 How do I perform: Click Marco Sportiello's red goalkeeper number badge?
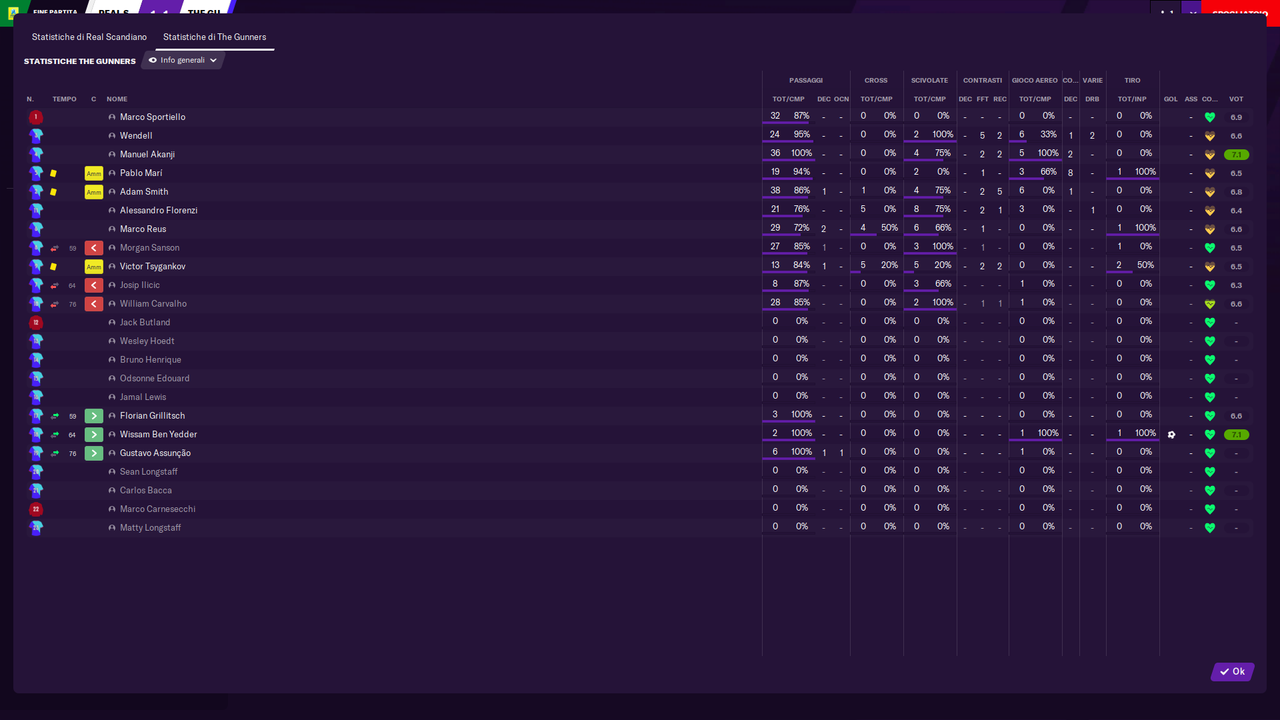[36, 117]
